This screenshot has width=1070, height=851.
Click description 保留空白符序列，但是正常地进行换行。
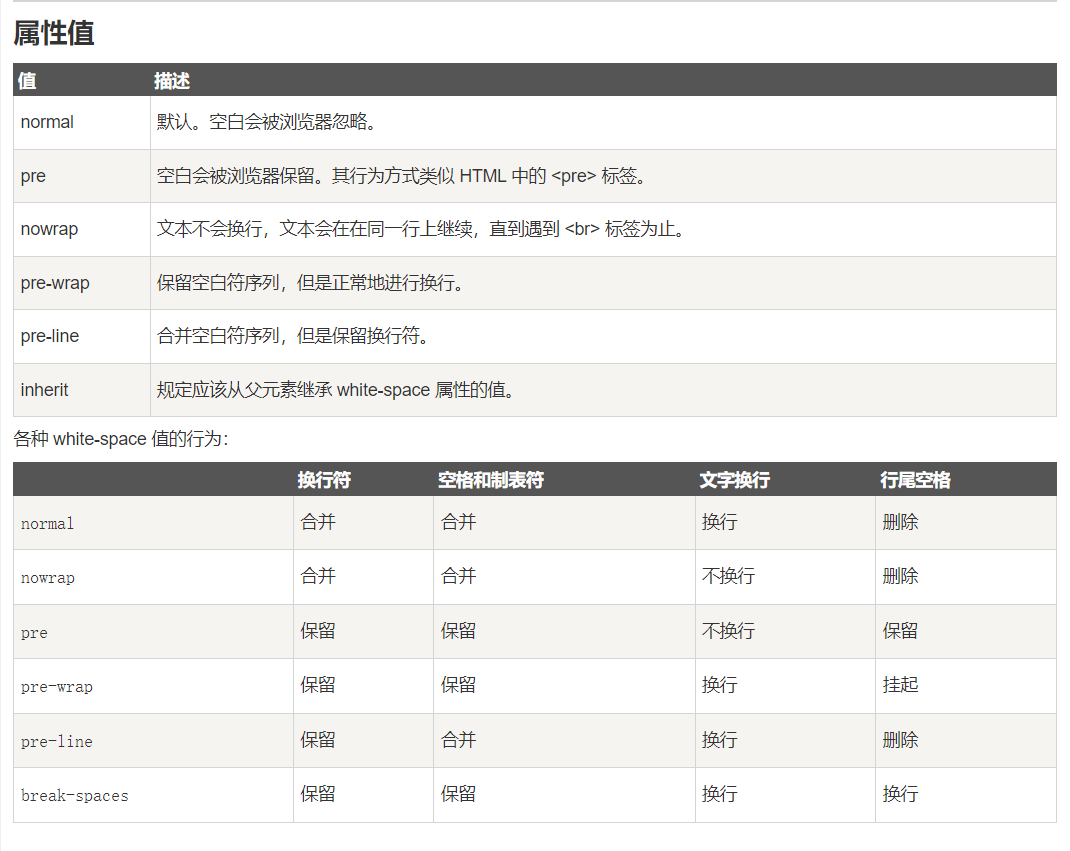coord(310,283)
